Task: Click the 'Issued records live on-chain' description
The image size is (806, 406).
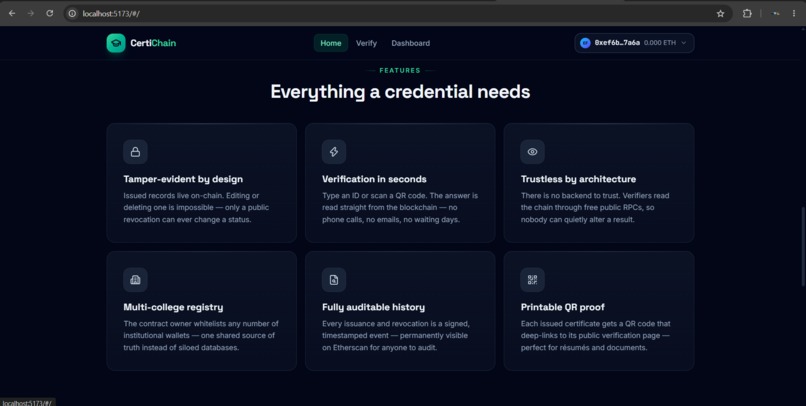Action: click(x=196, y=208)
